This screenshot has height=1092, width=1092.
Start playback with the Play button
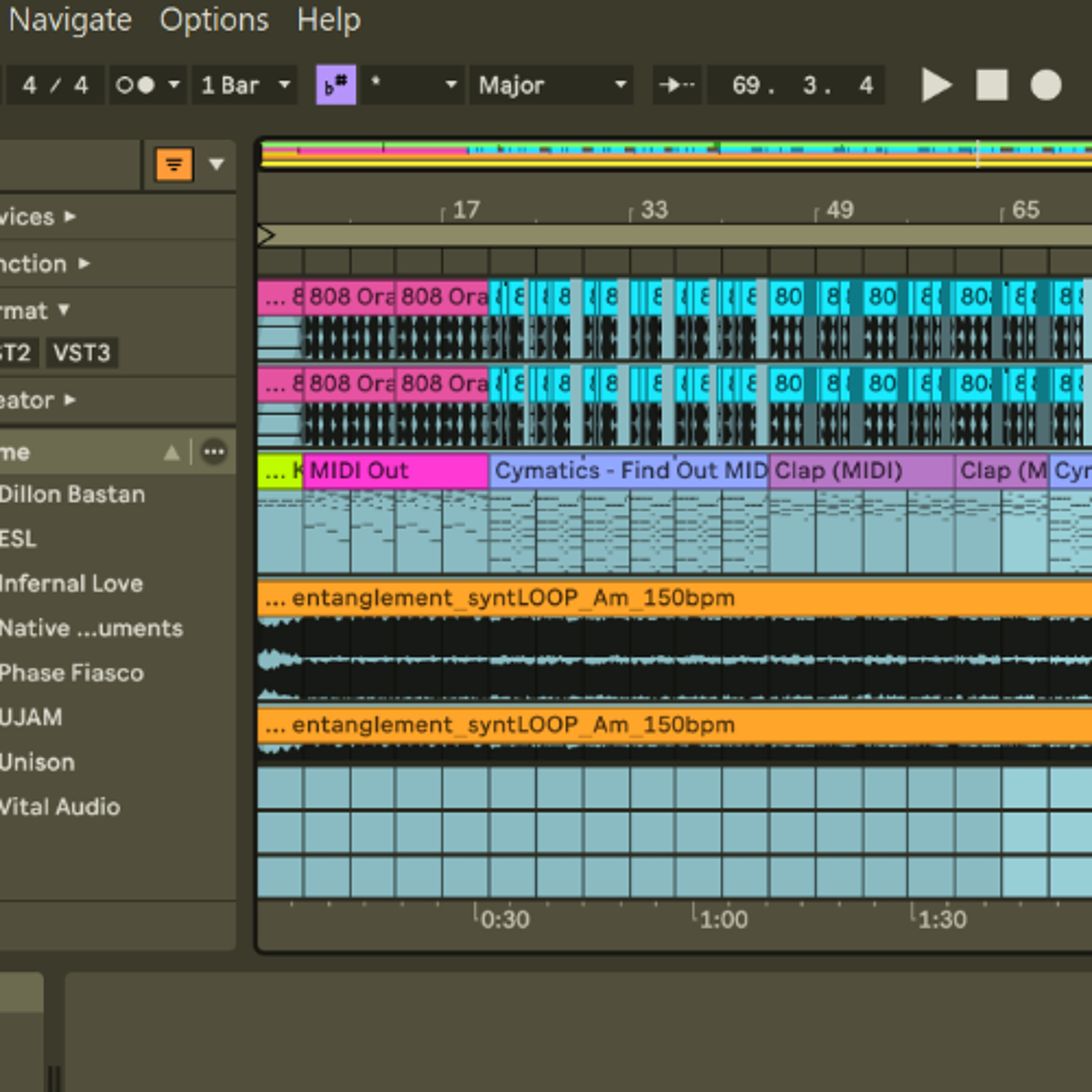(x=937, y=85)
